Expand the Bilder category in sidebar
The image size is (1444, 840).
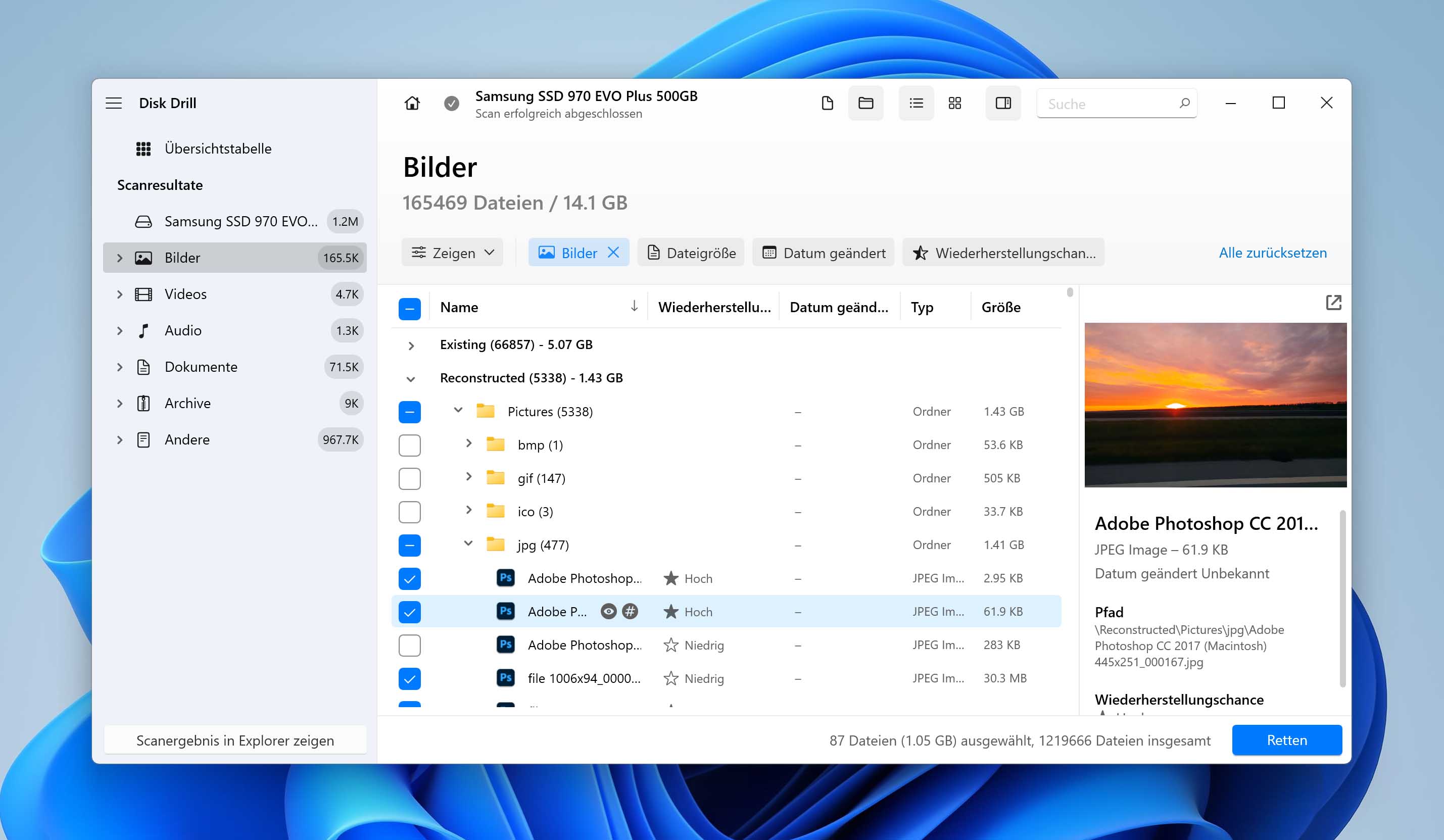(119, 258)
